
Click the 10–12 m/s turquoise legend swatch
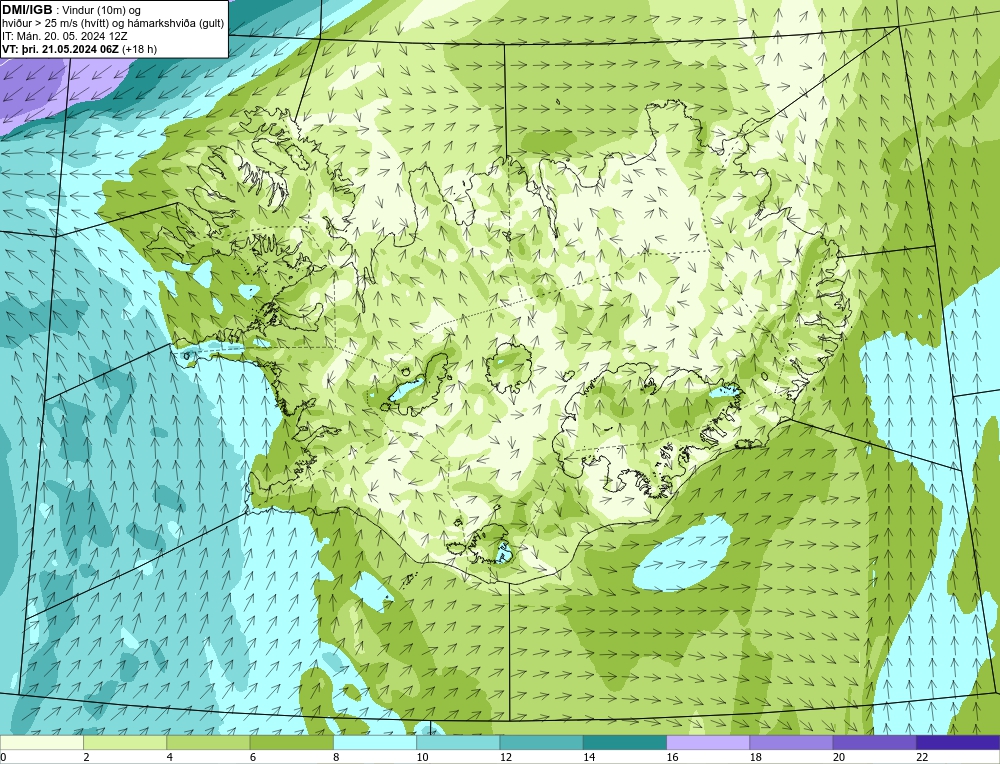coord(458,742)
